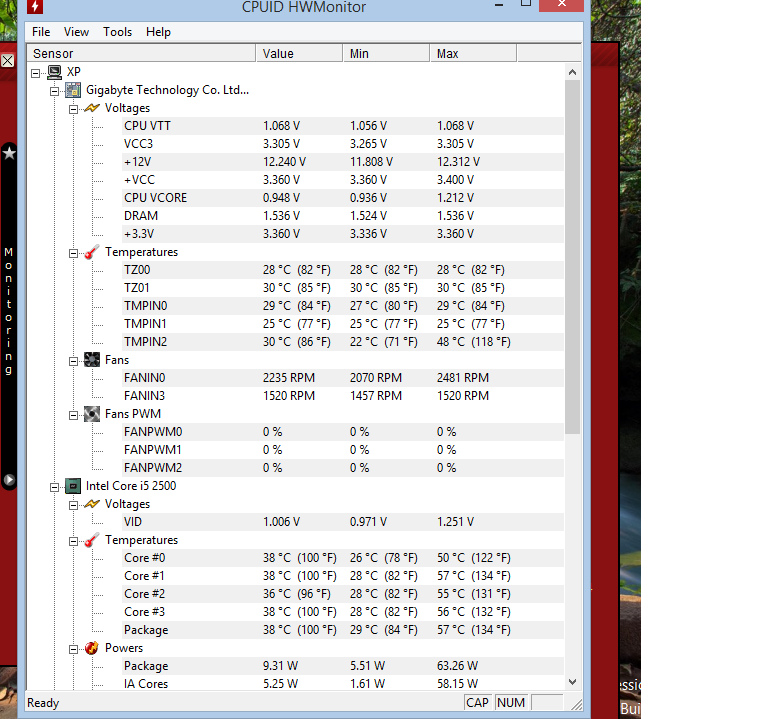Click the Powers flame icon

92,648
